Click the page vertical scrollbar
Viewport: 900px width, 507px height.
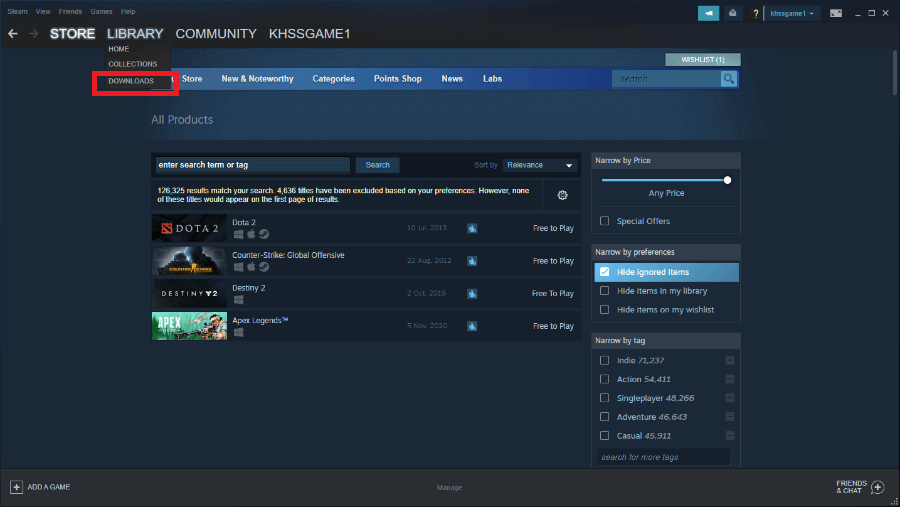point(894,73)
